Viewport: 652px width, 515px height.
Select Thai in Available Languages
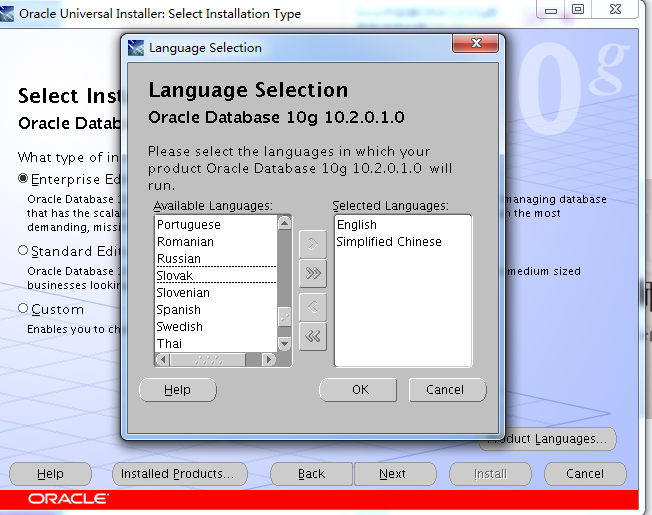coord(216,344)
